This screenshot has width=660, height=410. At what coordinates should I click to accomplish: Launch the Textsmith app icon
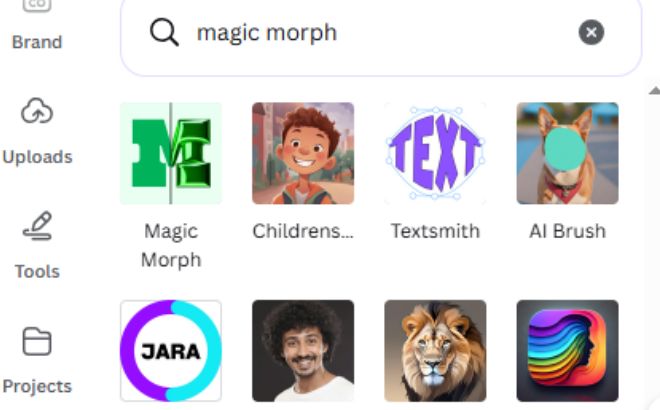pos(435,153)
